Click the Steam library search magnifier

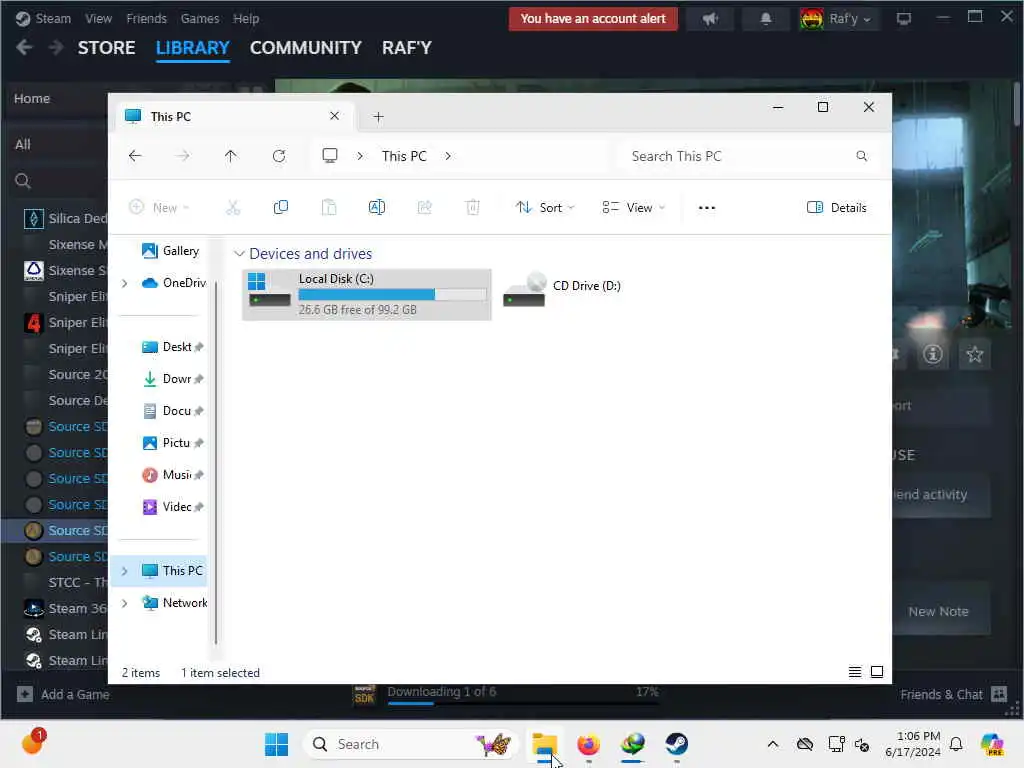click(x=23, y=181)
